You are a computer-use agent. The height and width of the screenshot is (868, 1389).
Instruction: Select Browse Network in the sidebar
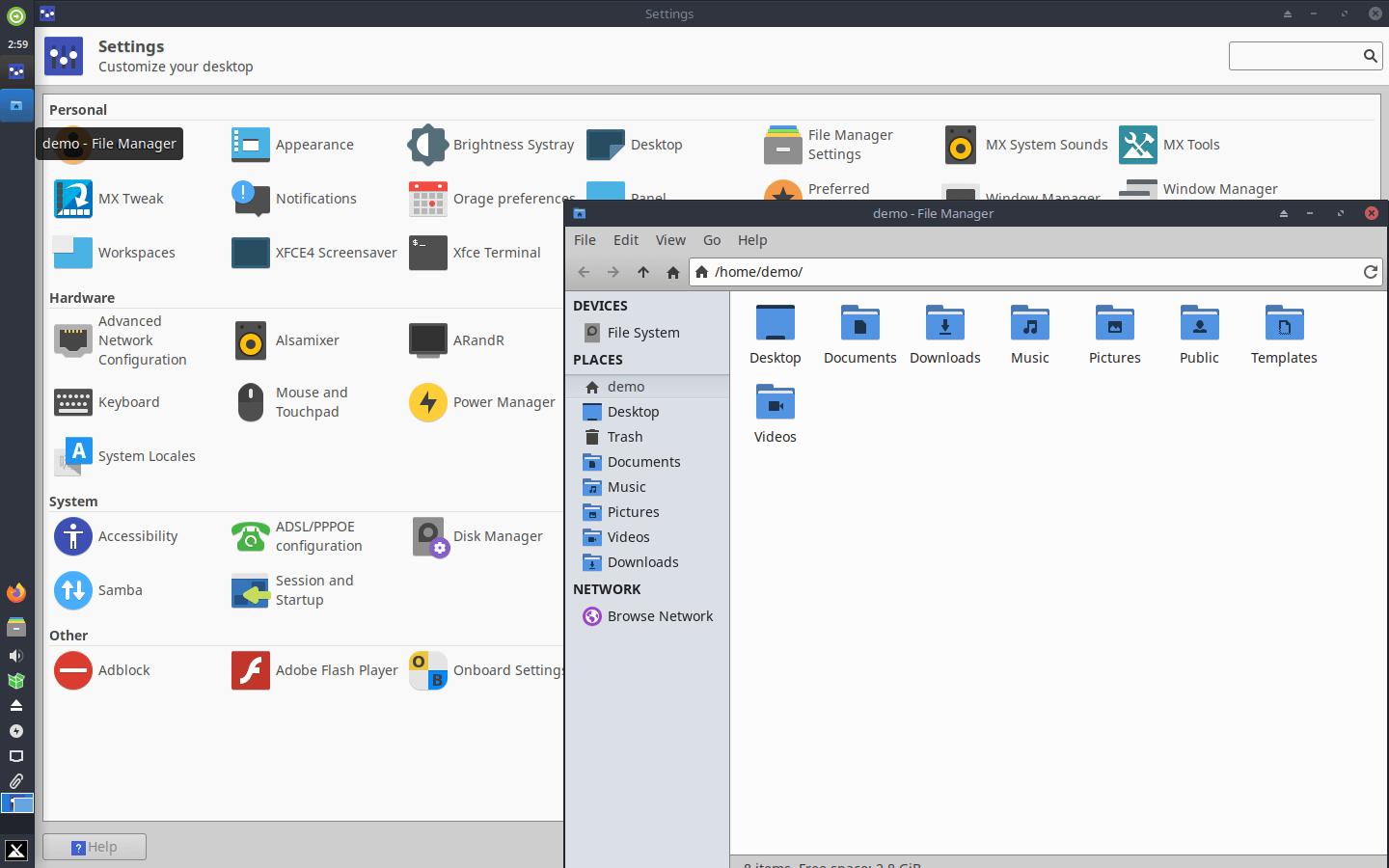[x=659, y=615]
